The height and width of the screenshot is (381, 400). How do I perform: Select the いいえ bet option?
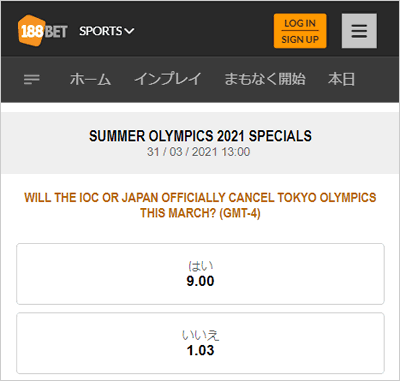click(x=200, y=343)
